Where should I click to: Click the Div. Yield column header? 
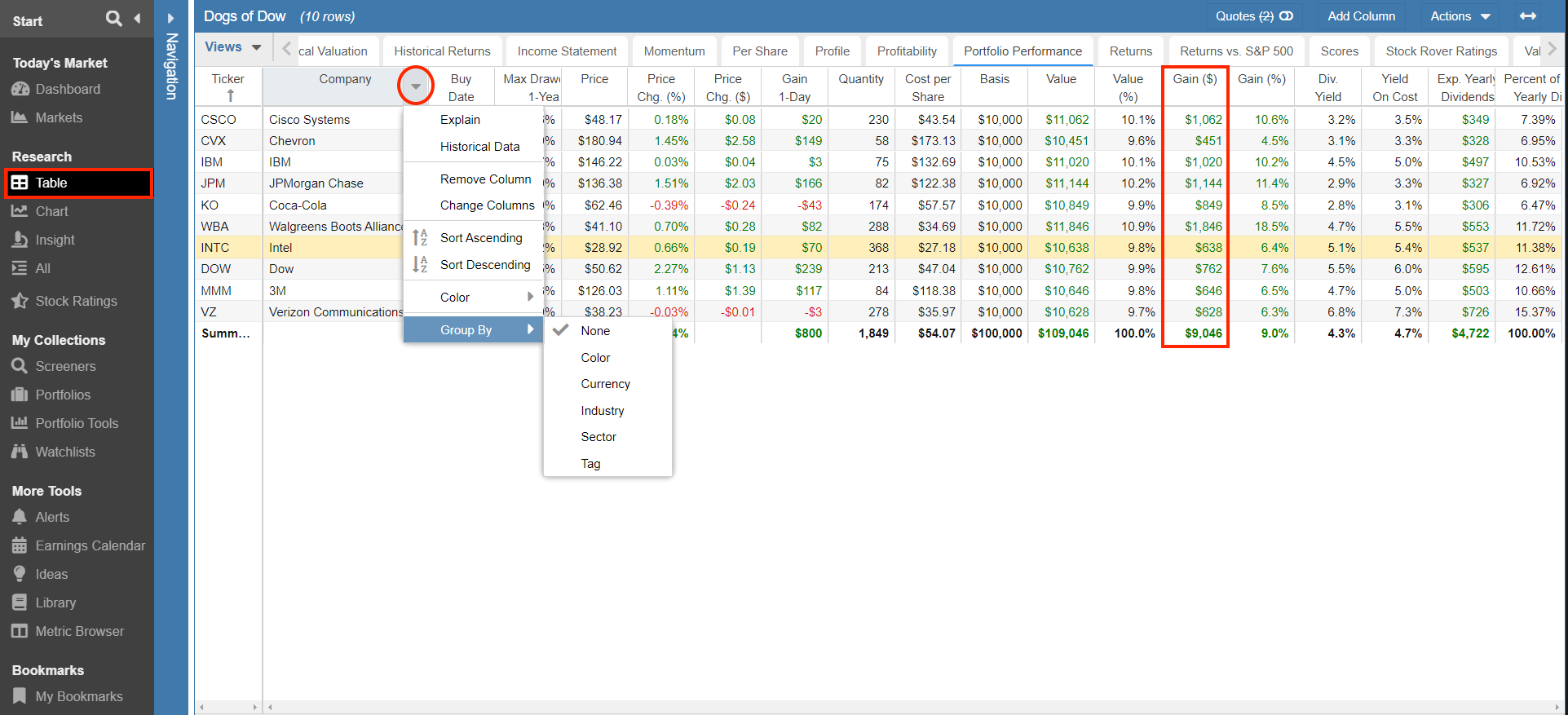tap(1327, 87)
